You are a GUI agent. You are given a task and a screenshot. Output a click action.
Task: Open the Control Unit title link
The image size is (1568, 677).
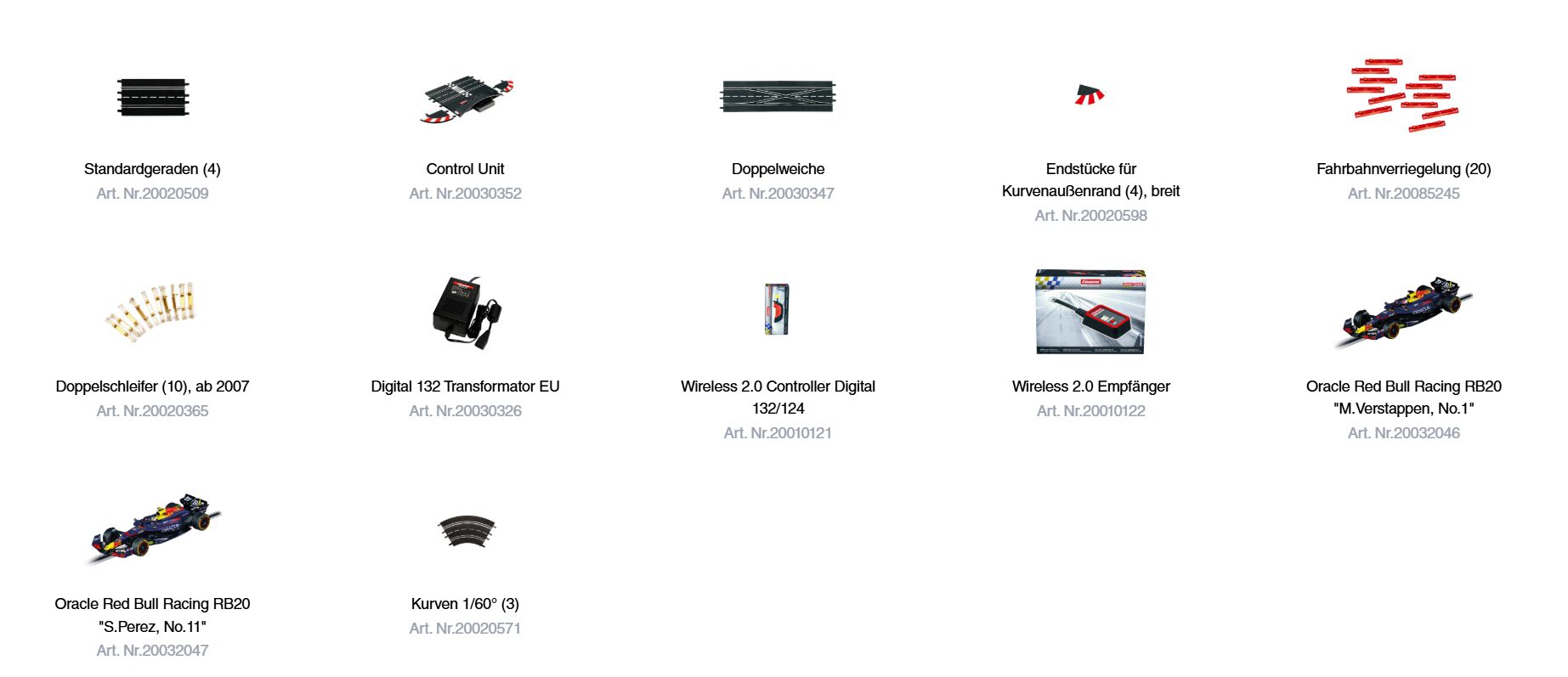coord(465,169)
